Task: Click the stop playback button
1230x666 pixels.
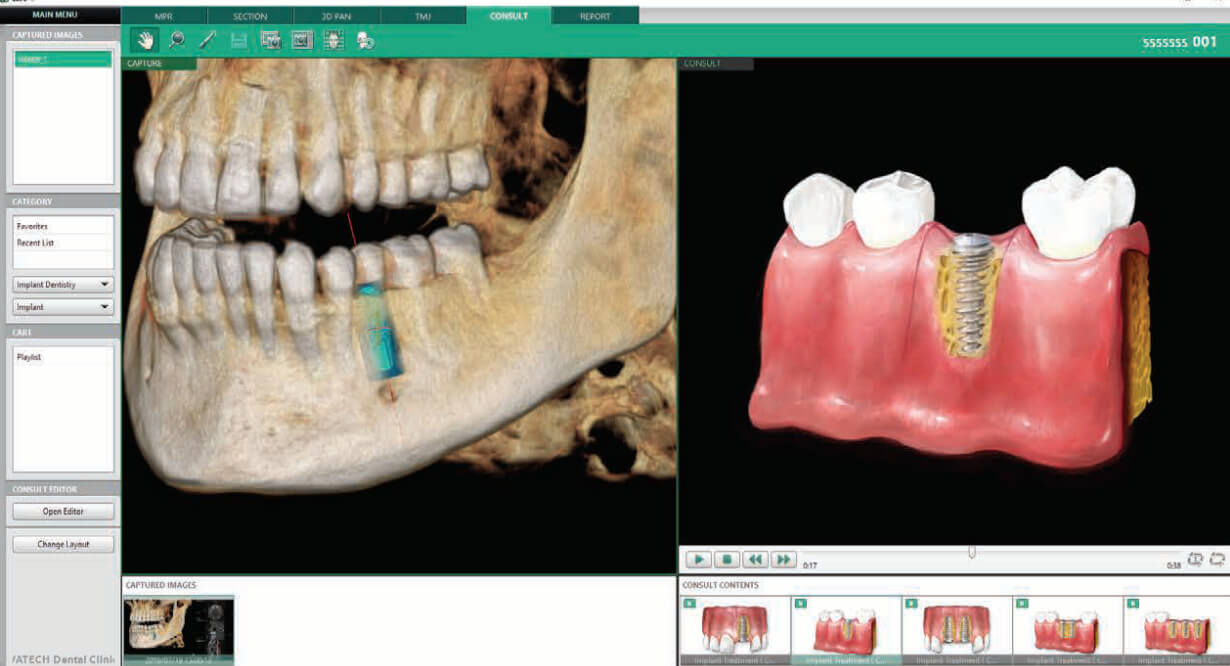Action: pyautogui.click(x=729, y=559)
